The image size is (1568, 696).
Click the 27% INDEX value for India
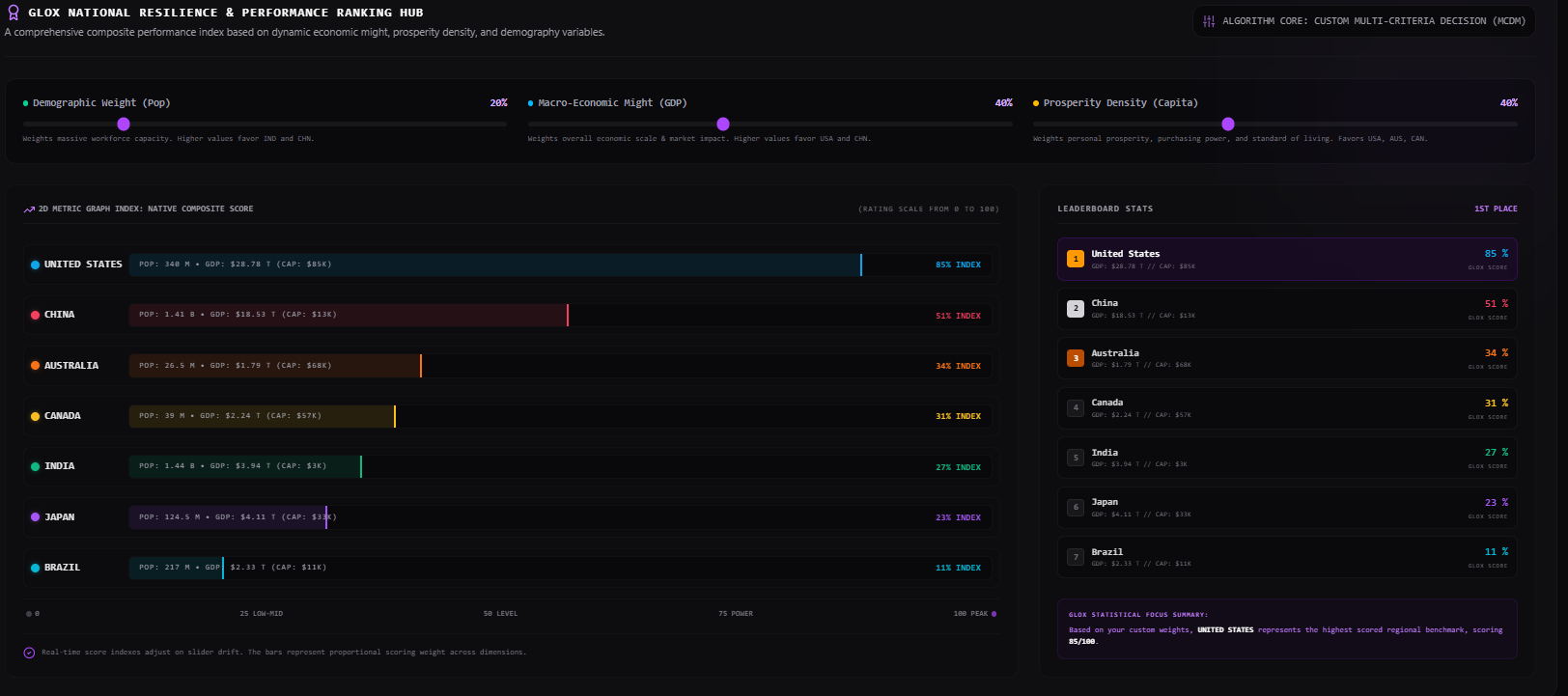958,467
